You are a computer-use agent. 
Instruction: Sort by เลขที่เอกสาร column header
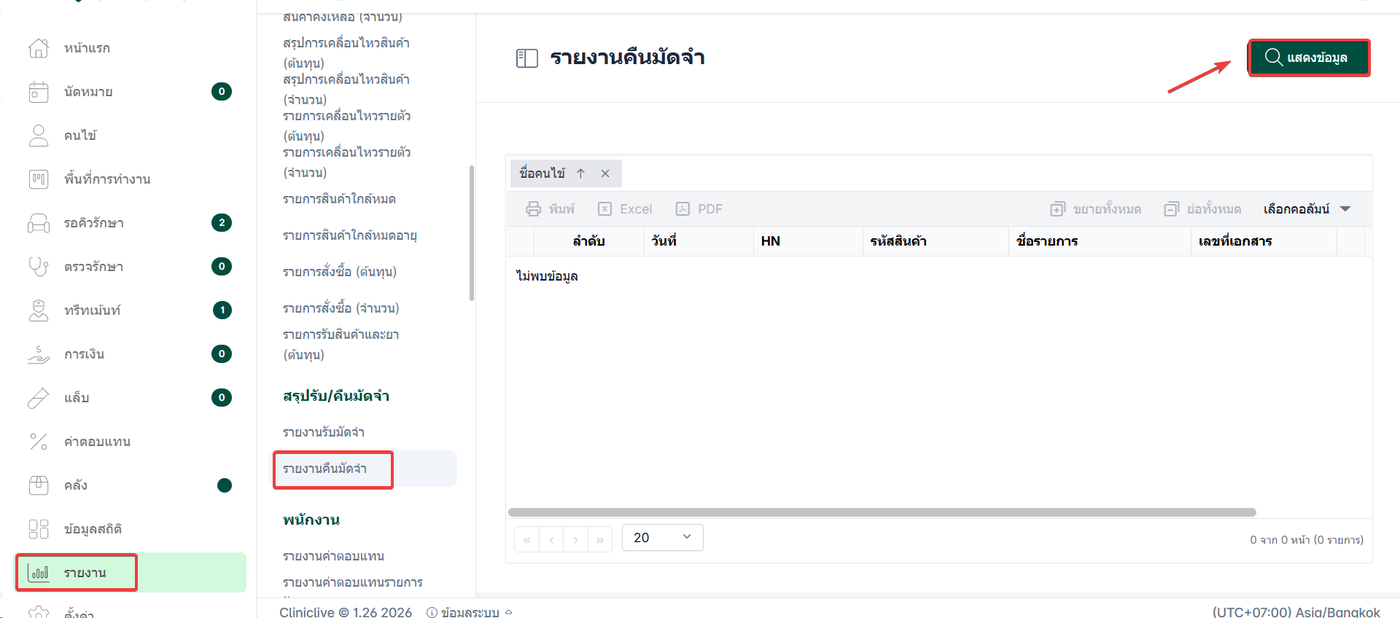(1263, 241)
